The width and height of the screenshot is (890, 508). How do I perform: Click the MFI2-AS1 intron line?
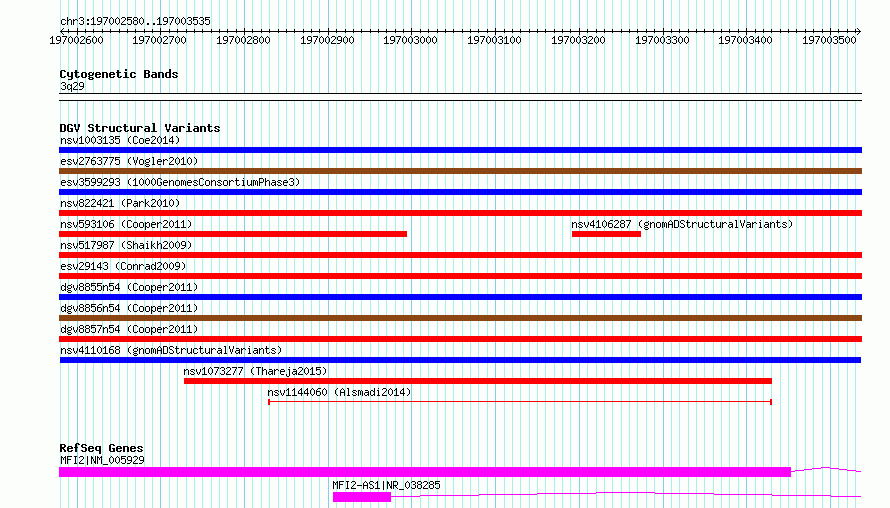[626, 494]
